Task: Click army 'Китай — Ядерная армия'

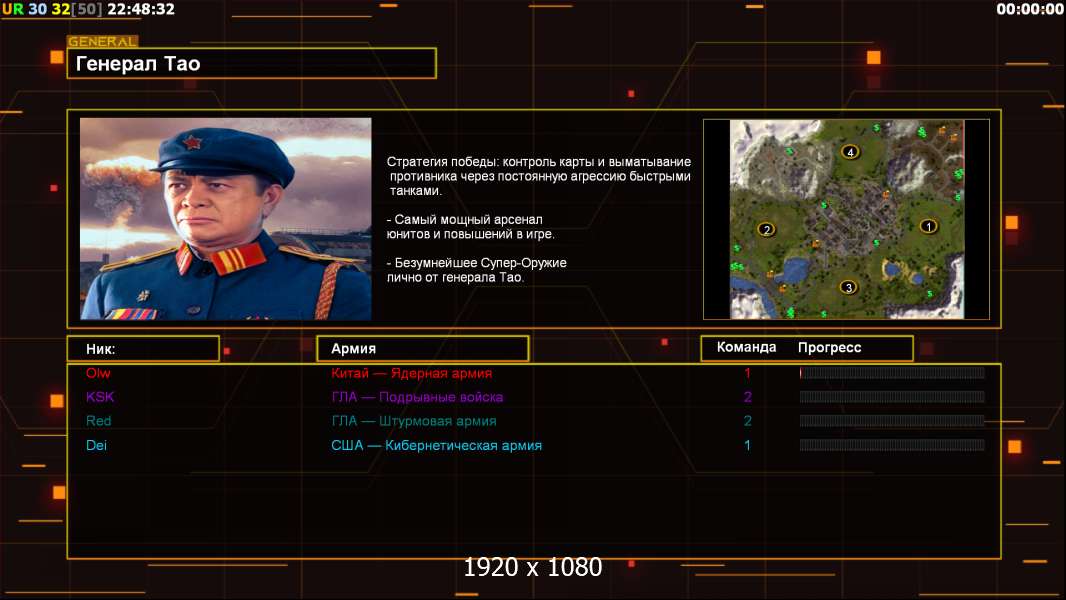Action: [411, 373]
